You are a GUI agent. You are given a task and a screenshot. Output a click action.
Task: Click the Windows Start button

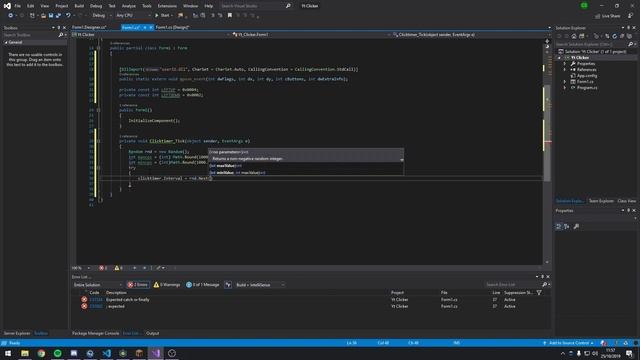(x=8, y=353)
